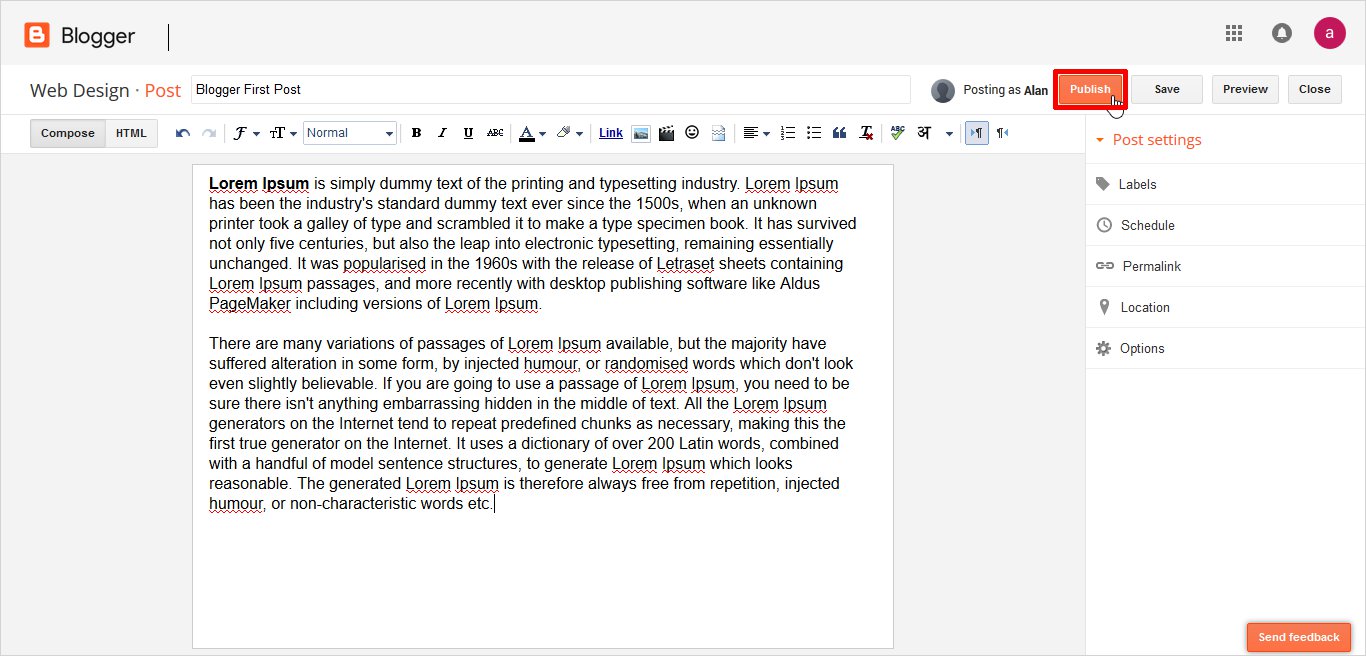
Task: Open the Labels post setting
Action: click(x=1137, y=184)
